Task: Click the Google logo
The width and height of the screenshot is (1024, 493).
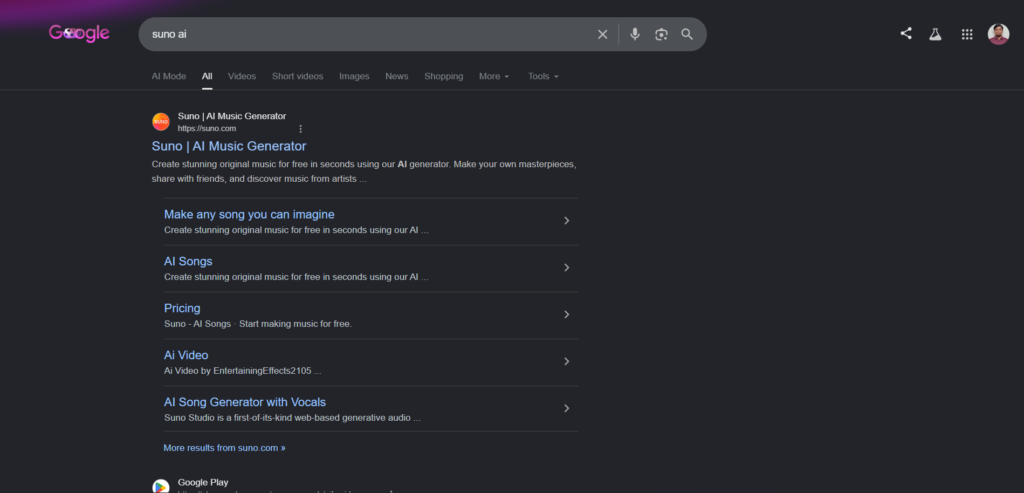Action: [79, 33]
